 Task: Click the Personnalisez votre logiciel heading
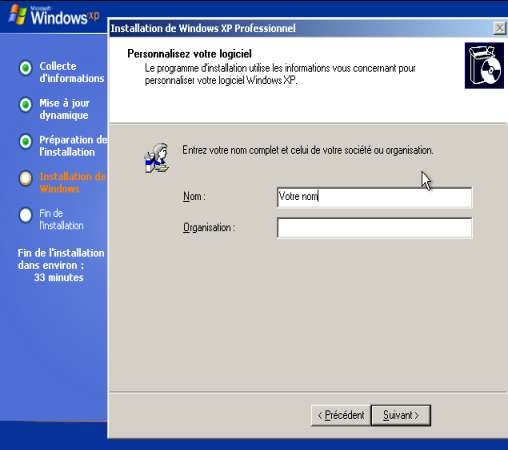189,54
